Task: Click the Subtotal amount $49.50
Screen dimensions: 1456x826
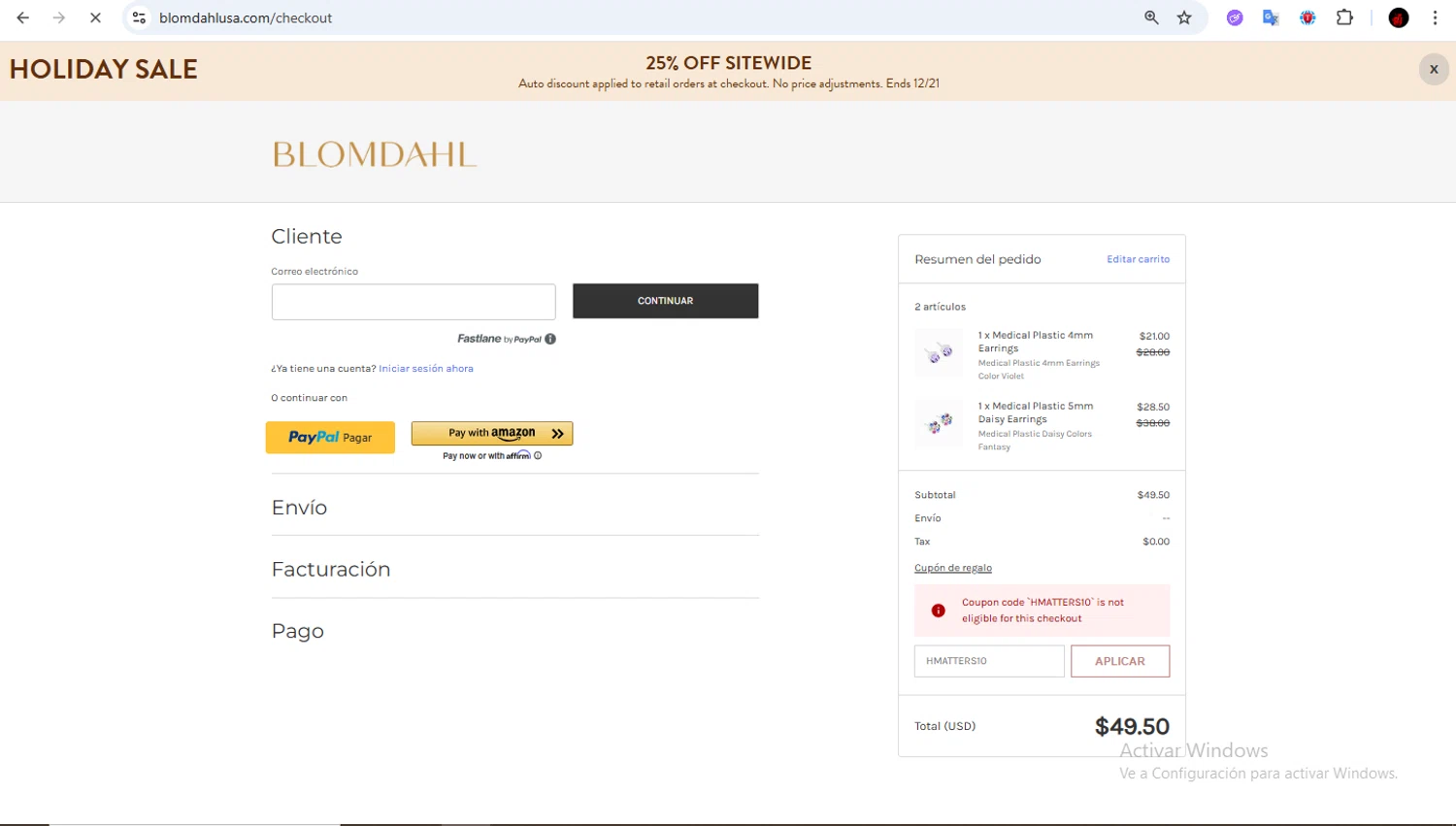Action: point(1153,495)
